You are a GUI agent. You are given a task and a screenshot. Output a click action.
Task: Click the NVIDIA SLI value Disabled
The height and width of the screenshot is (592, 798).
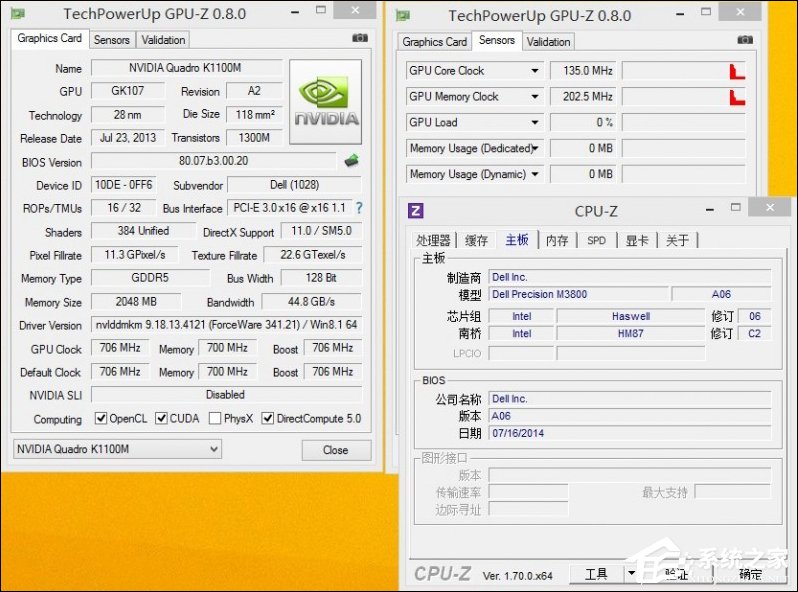(226, 394)
